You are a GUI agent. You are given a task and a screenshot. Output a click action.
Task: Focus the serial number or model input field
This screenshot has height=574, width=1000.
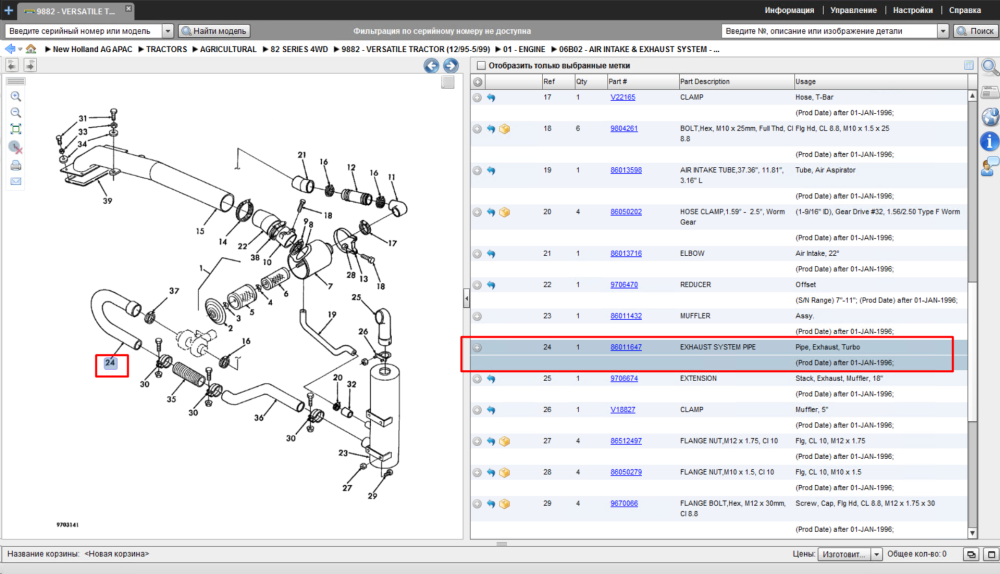tap(84, 31)
